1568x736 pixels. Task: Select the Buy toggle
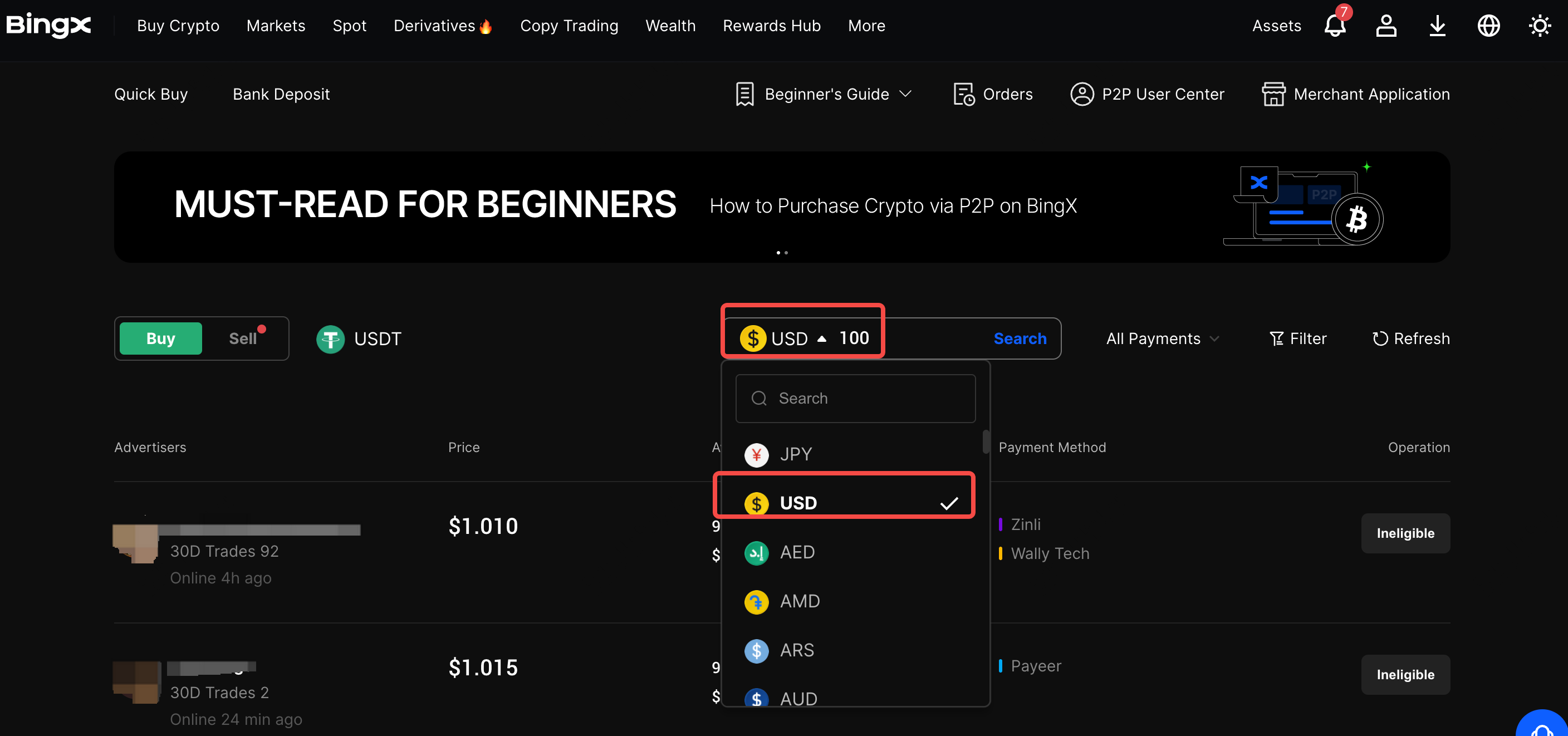161,338
